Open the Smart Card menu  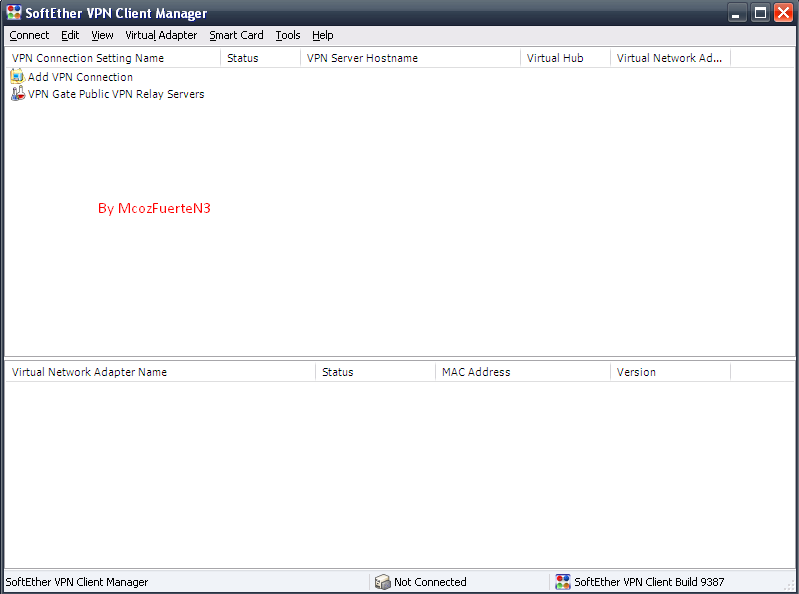coord(236,35)
